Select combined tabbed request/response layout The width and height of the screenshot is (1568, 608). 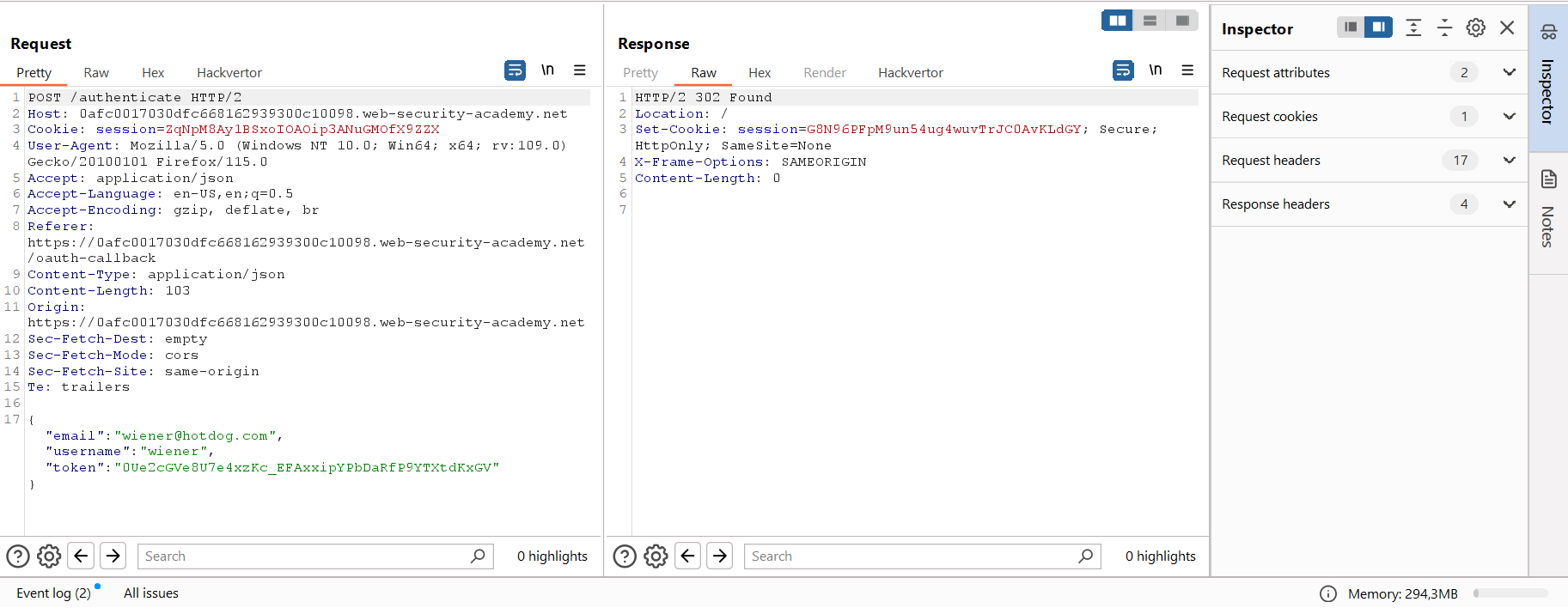click(x=1182, y=21)
